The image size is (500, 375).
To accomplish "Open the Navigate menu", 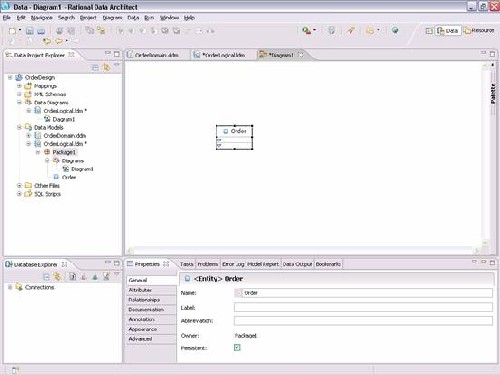I will tap(42, 18).
